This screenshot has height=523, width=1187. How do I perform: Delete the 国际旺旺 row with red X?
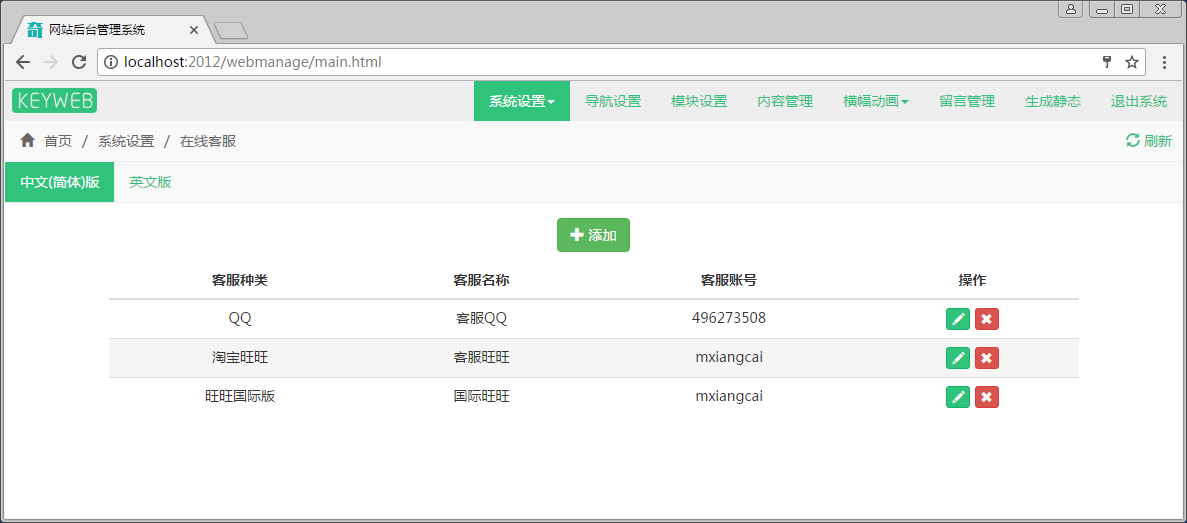pyautogui.click(x=986, y=397)
